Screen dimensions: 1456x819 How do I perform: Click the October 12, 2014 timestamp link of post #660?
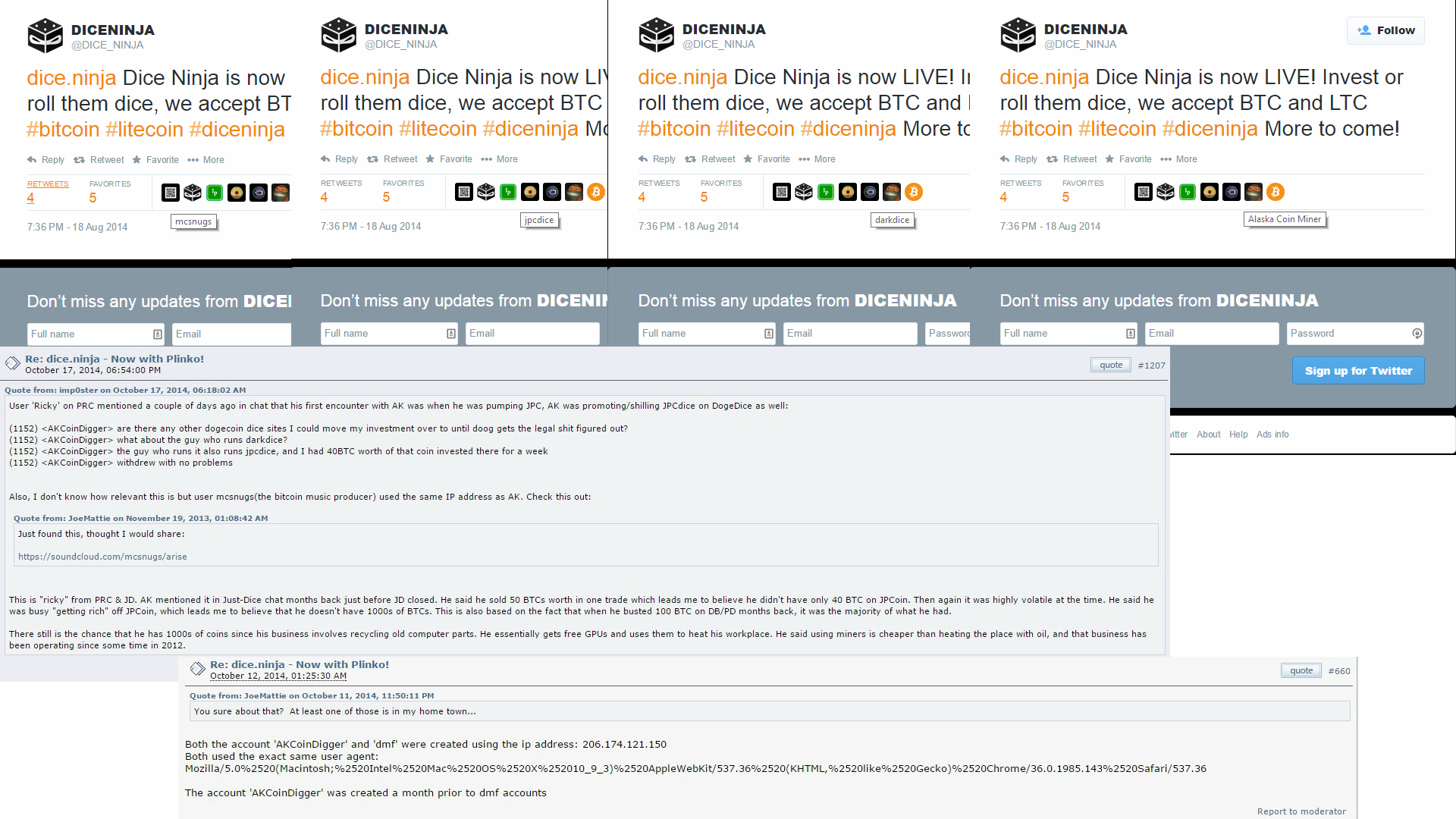278,676
